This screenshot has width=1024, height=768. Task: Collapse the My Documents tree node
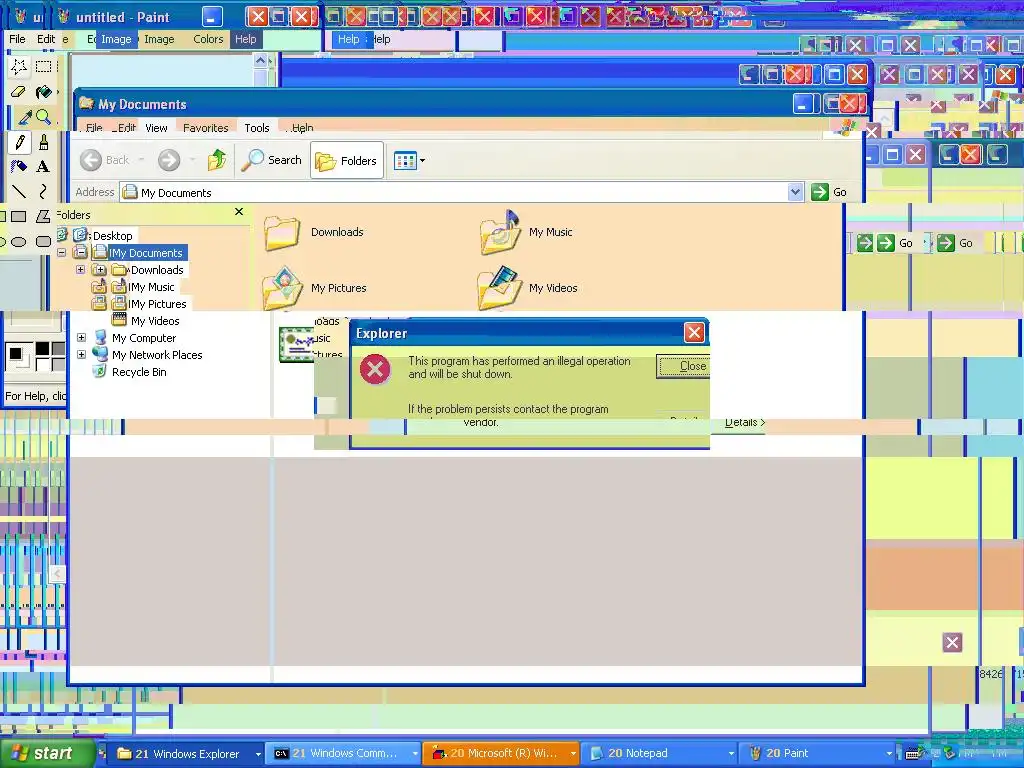pyautogui.click(x=61, y=252)
